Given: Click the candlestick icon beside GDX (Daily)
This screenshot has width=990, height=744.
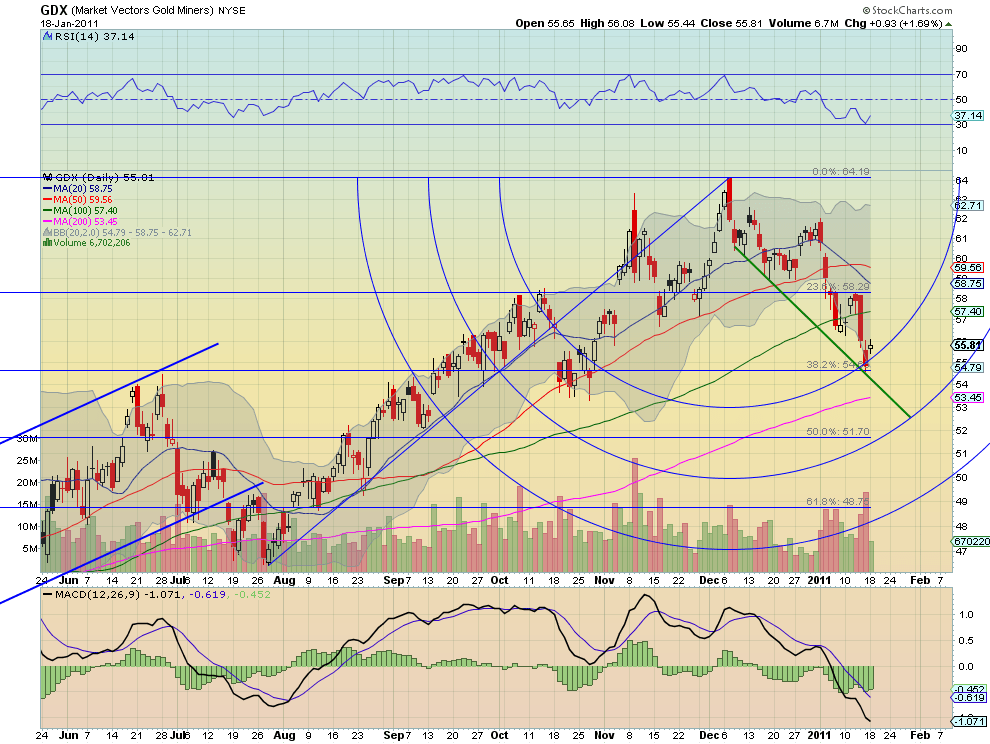Looking at the screenshot, I should [47, 177].
